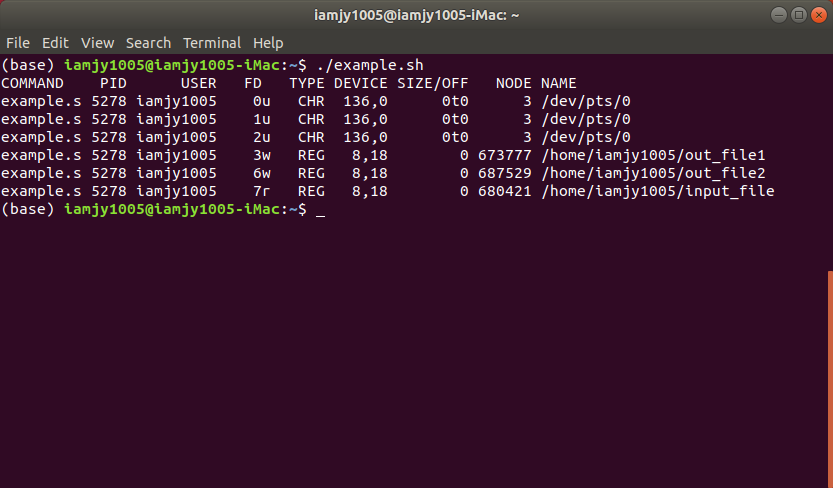
Task: Minimize the terminal window
Action: (779, 15)
